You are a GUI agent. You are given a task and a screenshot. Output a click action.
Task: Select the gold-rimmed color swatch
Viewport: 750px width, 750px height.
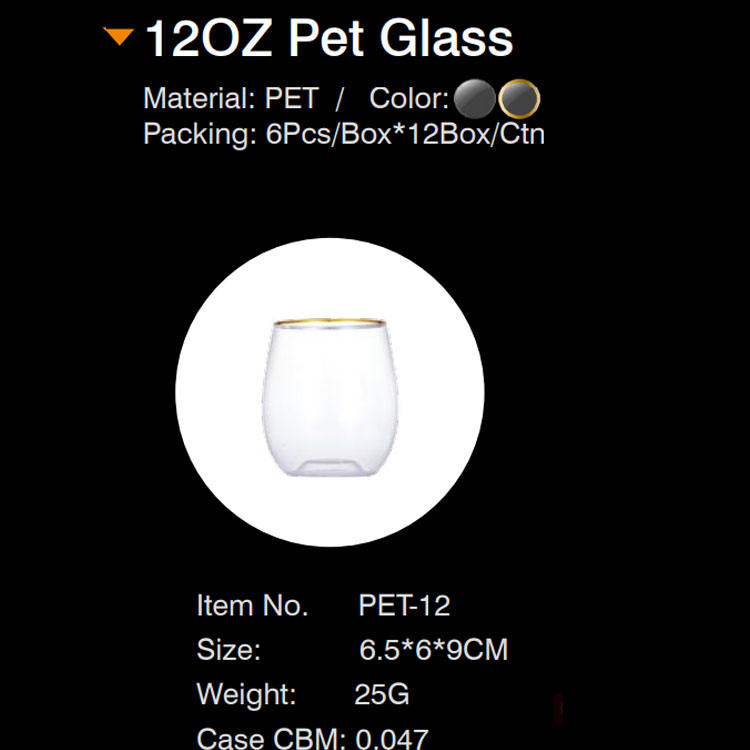pyautogui.click(x=519, y=99)
